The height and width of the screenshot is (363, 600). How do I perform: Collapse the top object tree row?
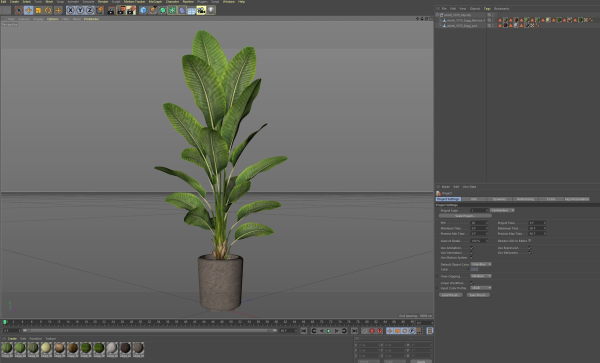pyautogui.click(x=437, y=15)
